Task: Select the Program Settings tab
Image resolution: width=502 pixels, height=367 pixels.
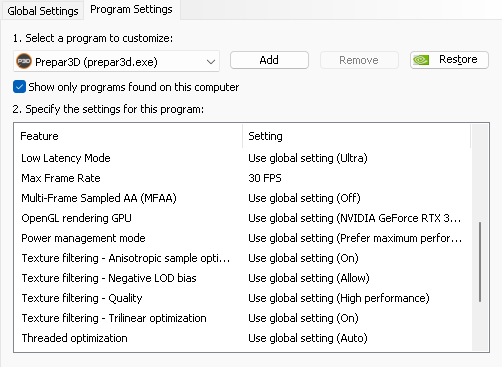Action: coord(131,9)
